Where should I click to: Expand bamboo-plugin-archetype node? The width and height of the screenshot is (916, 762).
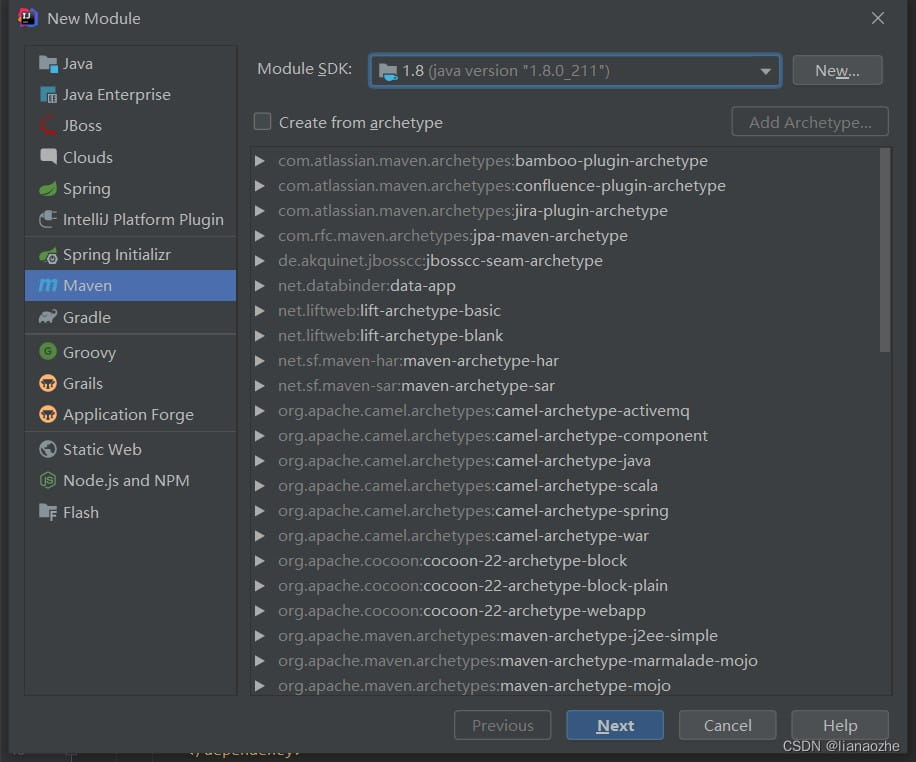click(260, 160)
